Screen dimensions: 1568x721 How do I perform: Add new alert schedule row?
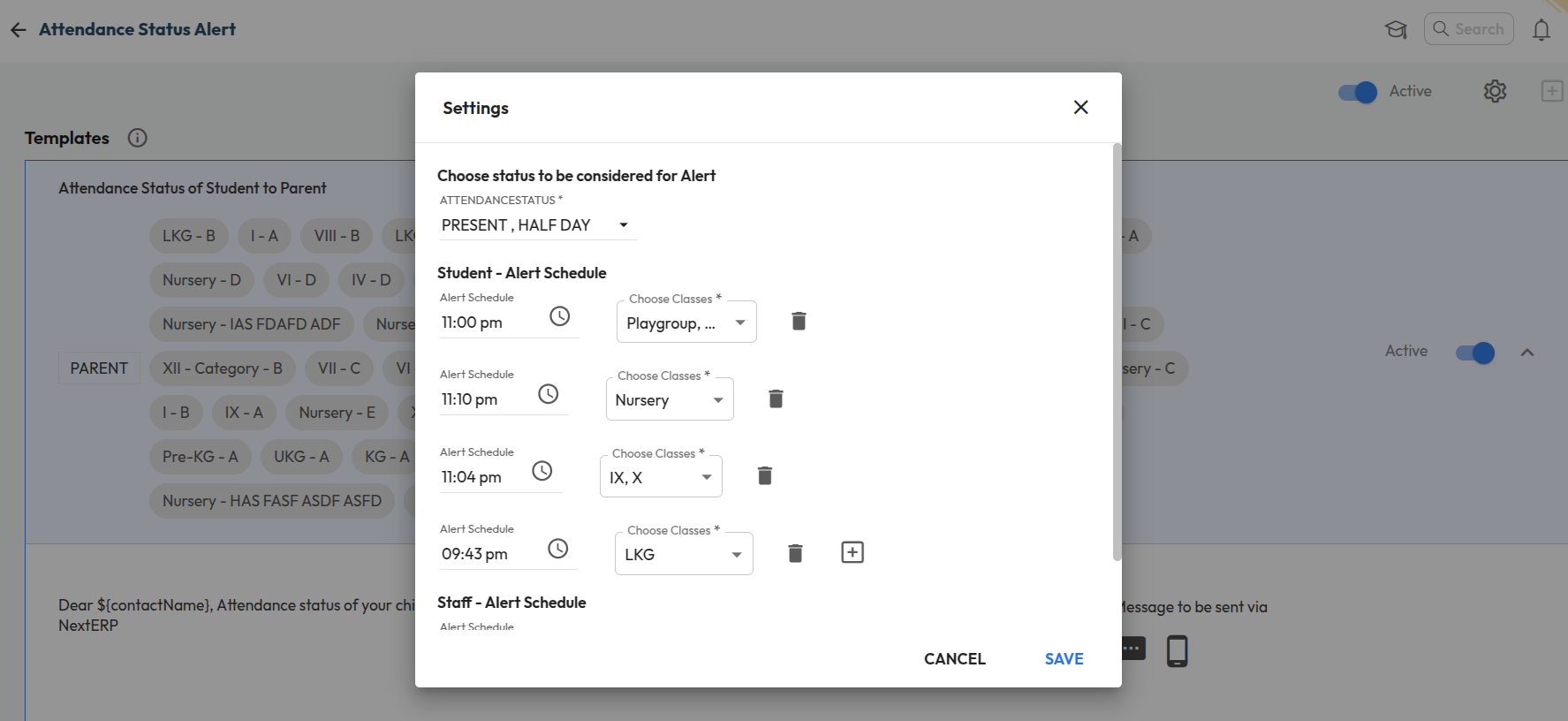tap(852, 552)
